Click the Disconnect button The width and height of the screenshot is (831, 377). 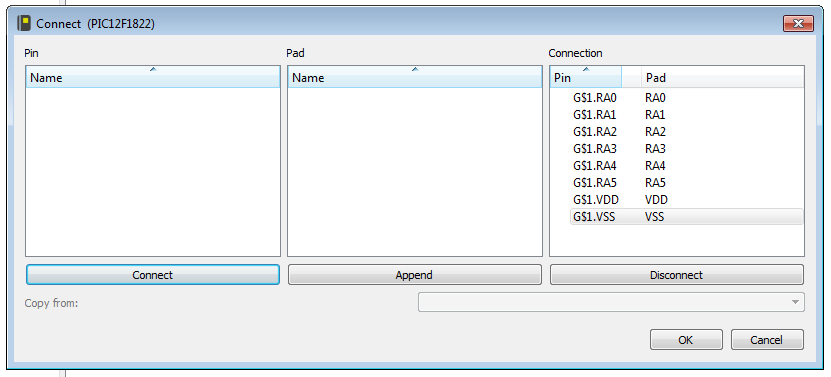click(x=677, y=275)
